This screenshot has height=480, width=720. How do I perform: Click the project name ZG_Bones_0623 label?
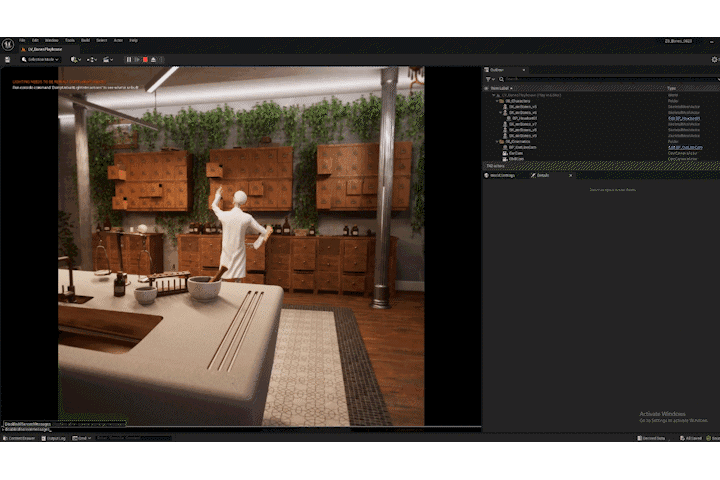point(678,41)
